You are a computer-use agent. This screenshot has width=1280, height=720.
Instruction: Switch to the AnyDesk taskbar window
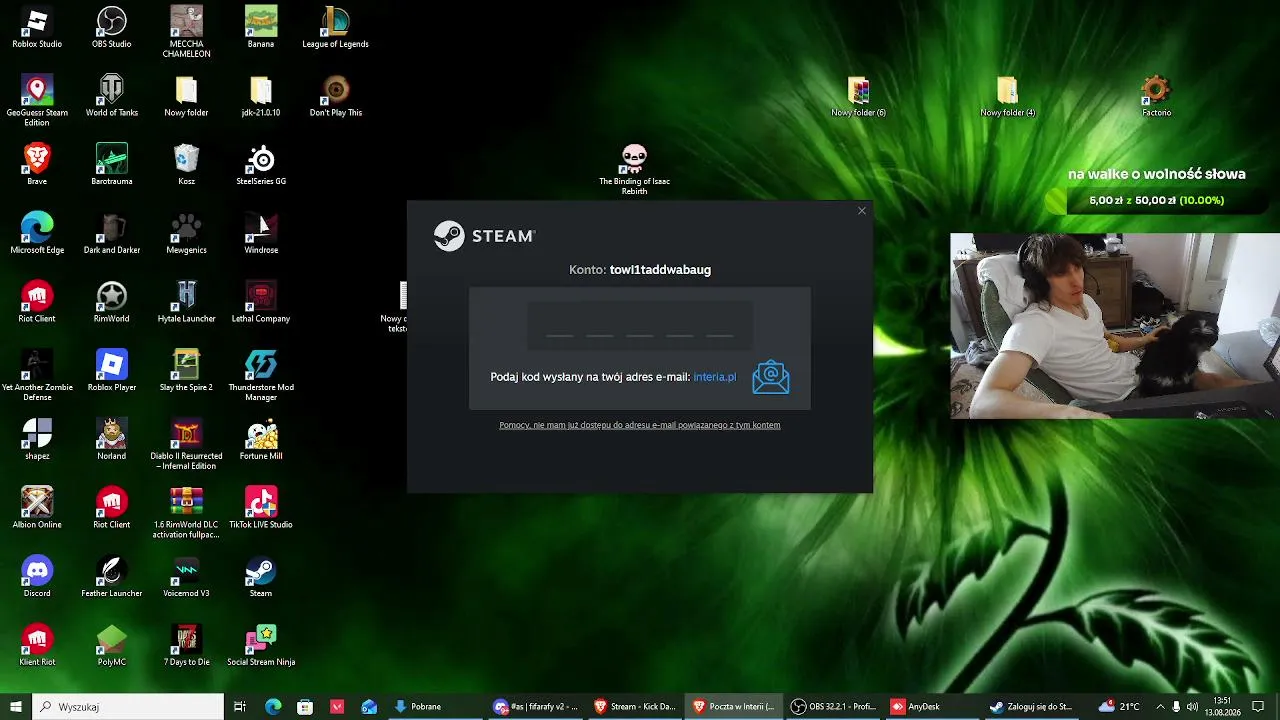point(933,707)
